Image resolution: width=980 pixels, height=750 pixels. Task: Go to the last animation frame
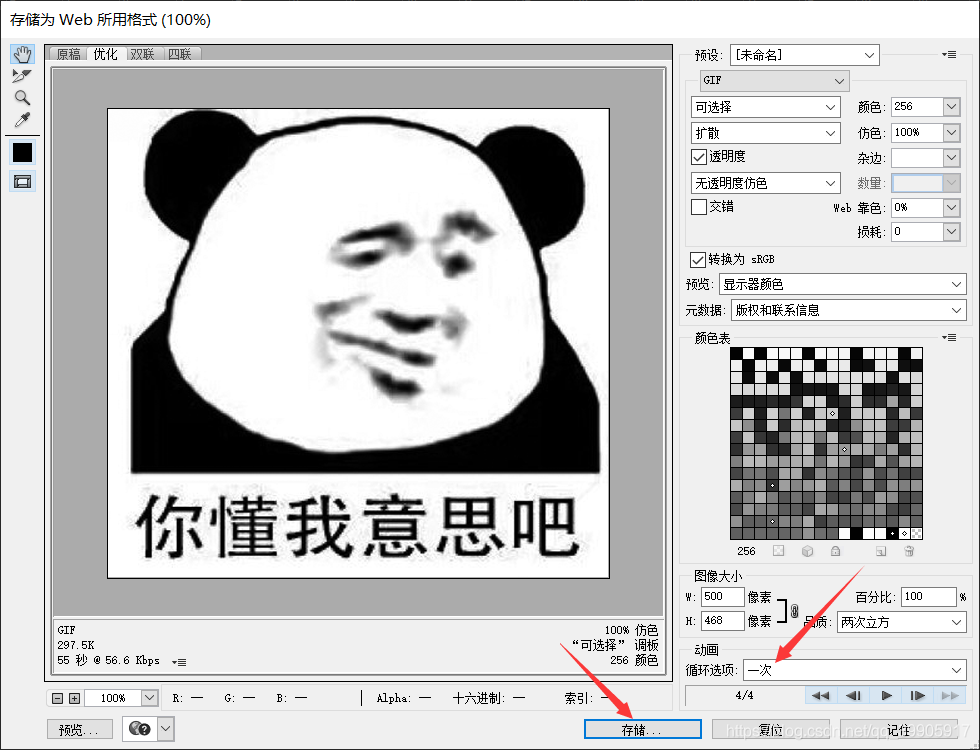click(949, 696)
